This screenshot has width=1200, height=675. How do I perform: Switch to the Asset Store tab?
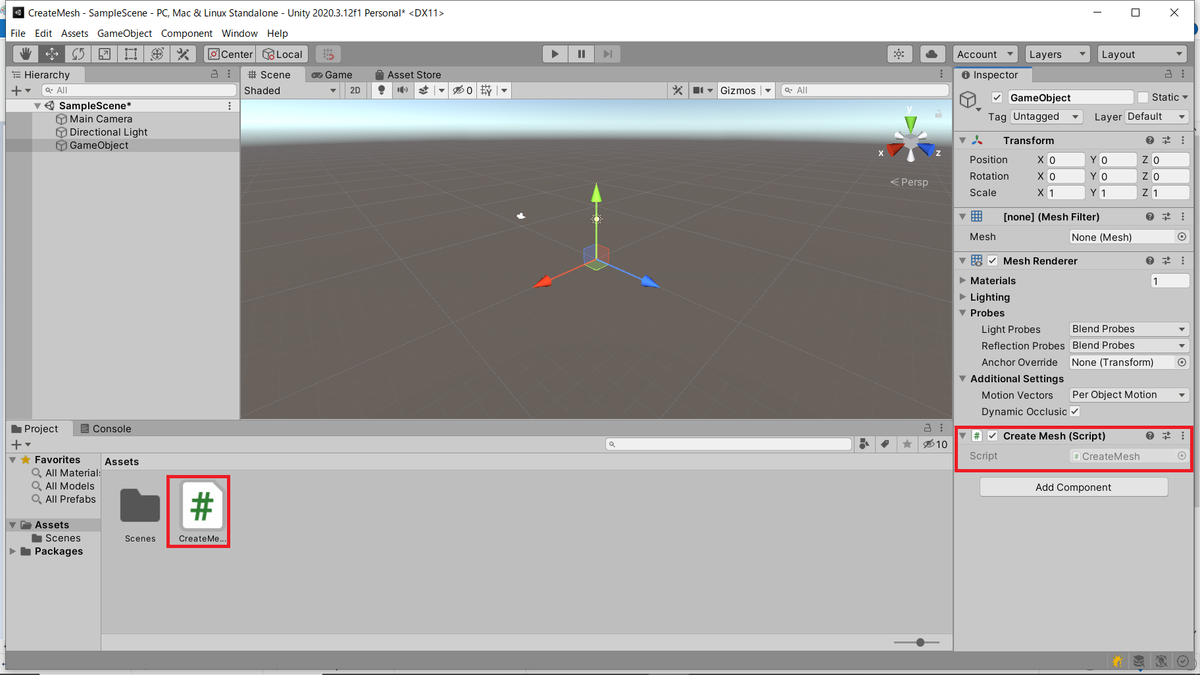tap(407, 74)
